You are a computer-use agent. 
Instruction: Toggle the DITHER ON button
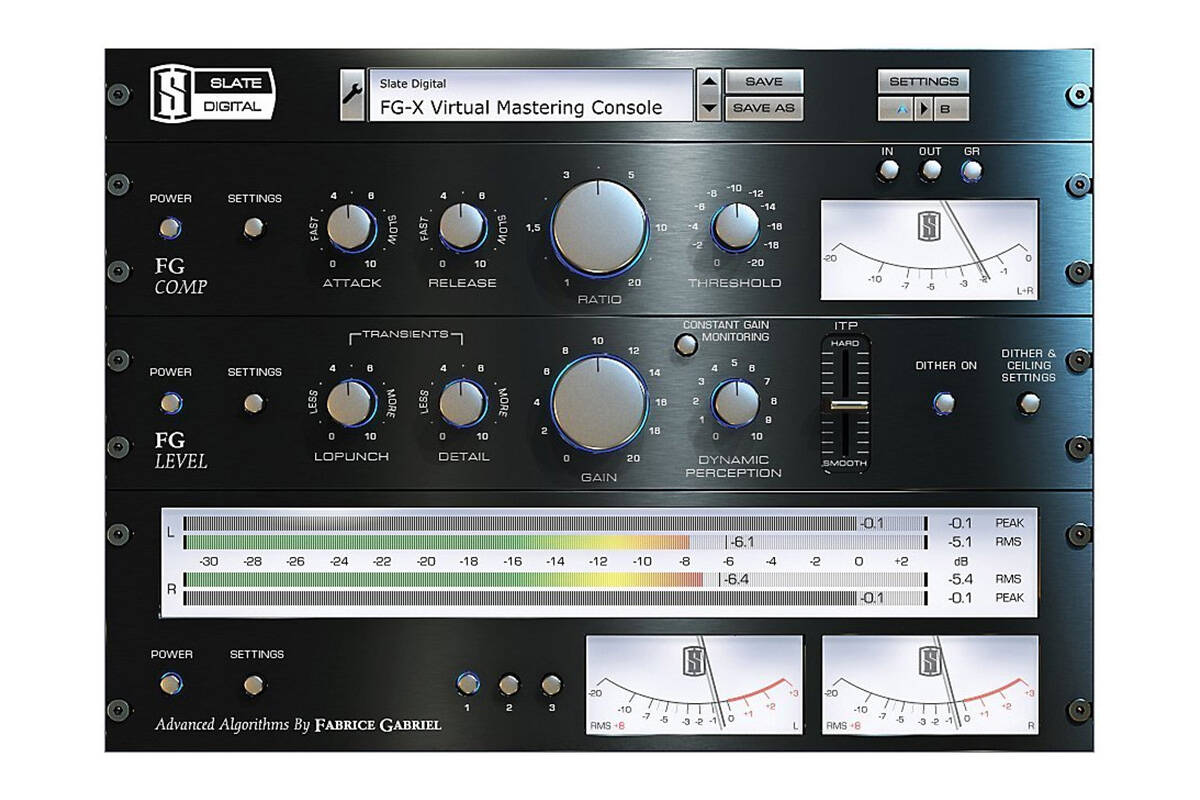pos(944,404)
